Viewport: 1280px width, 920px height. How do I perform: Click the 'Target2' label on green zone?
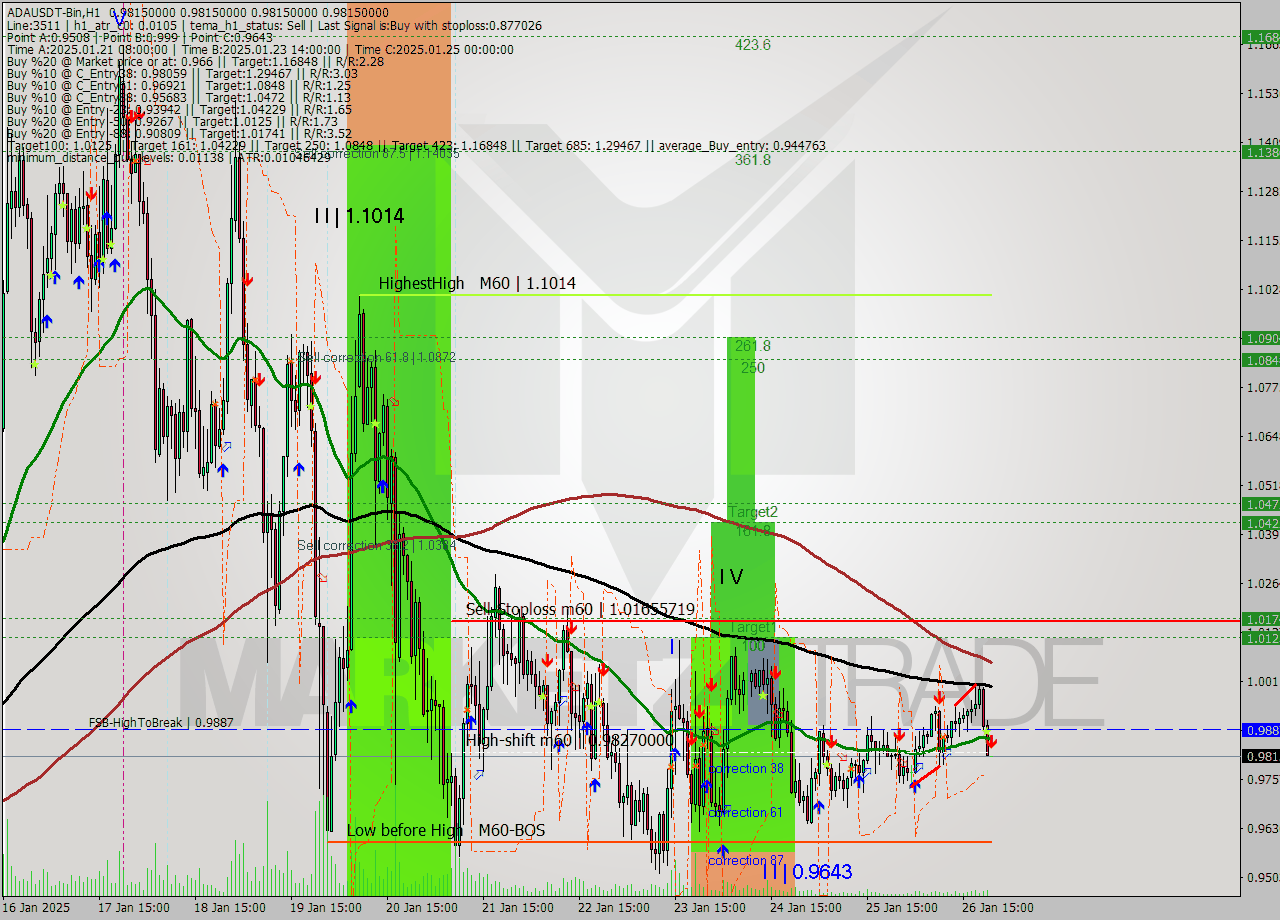[753, 512]
